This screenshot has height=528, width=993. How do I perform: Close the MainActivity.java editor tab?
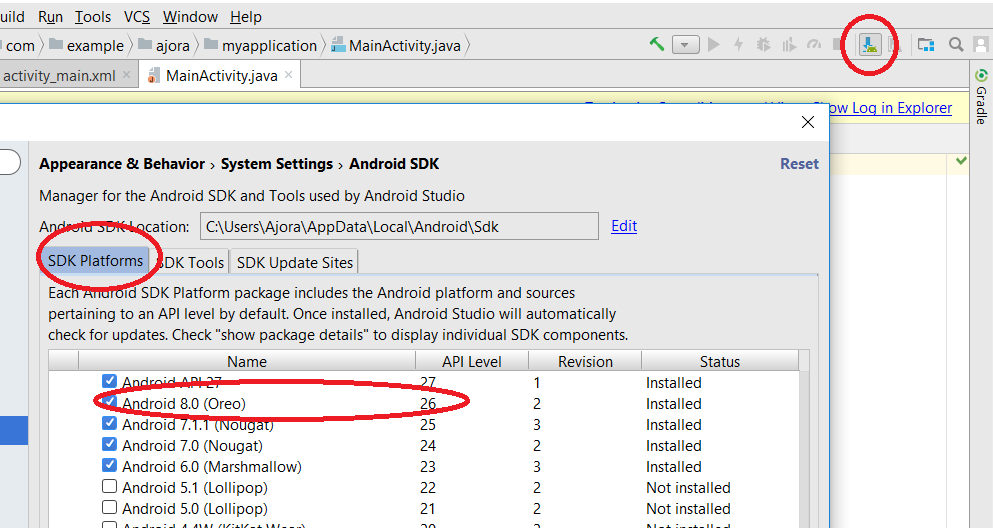pos(288,75)
